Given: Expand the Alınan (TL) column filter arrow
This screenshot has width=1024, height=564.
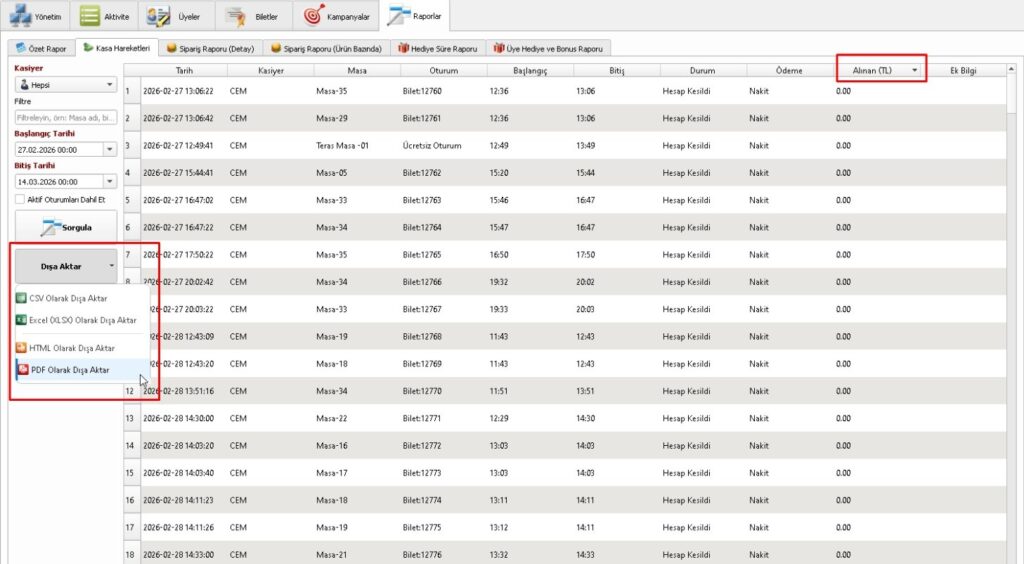Looking at the screenshot, I should (915, 70).
